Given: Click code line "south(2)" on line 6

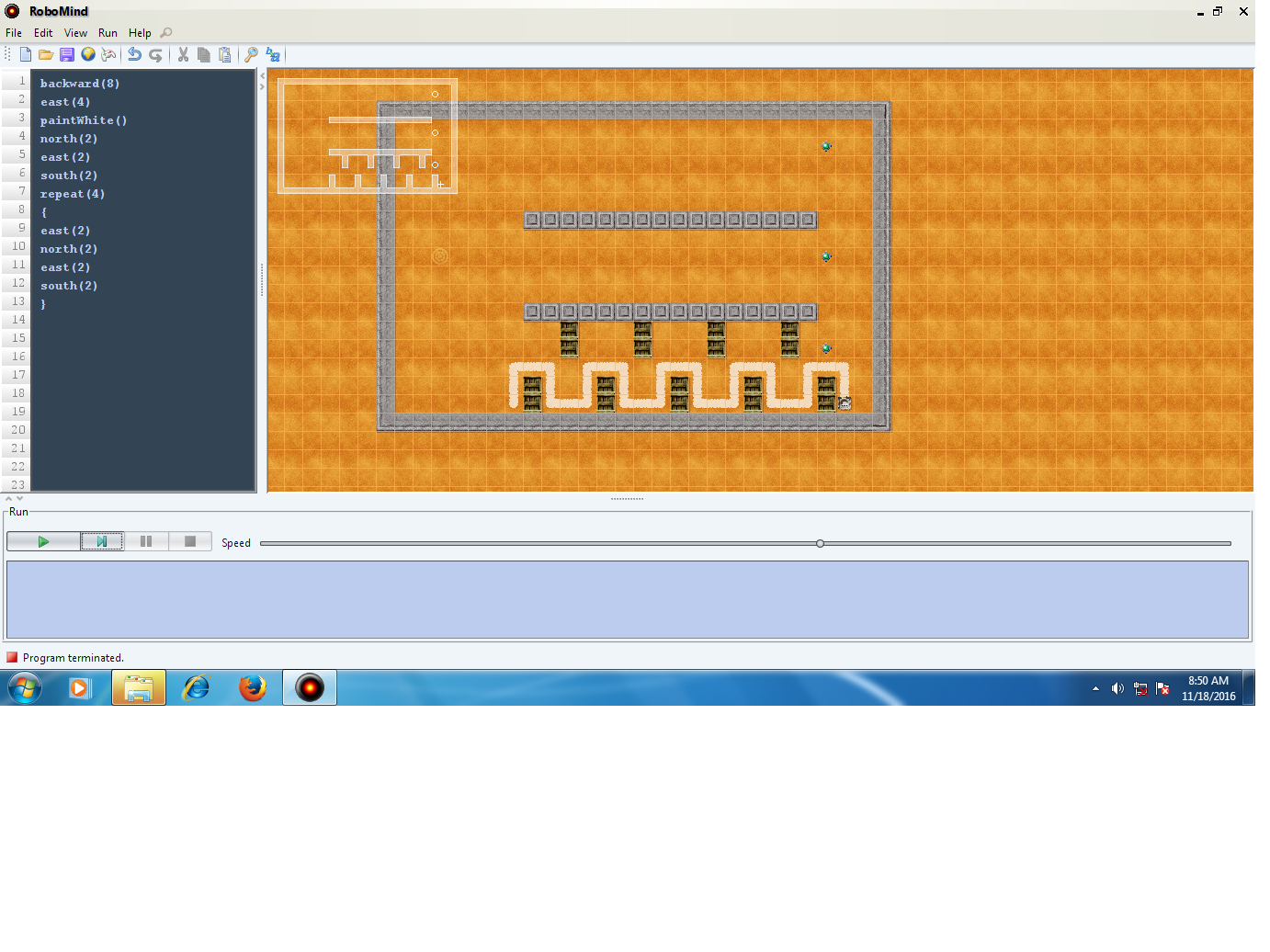Looking at the screenshot, I should pyautogui.click(x=69, y=176).
